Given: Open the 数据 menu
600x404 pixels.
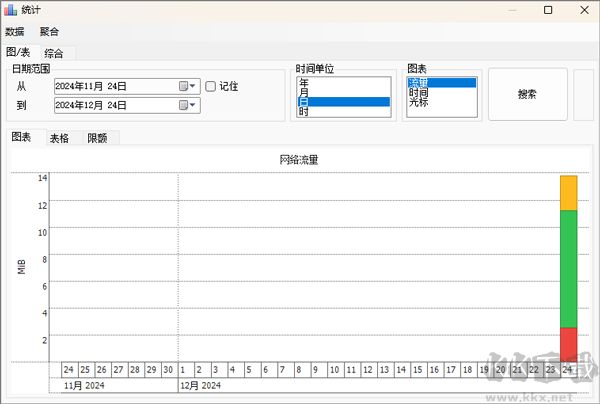Looking at the screenshot, I should point(15,31).
